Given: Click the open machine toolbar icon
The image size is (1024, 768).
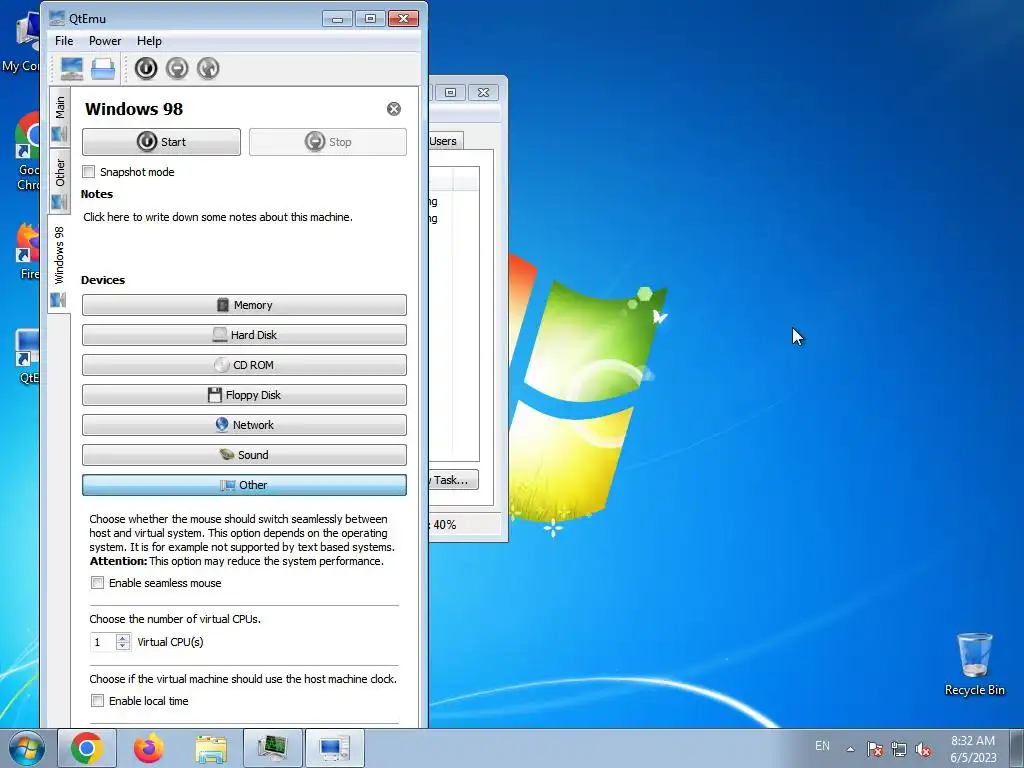Looking at the screenshot, I should (x=103, y=69).
